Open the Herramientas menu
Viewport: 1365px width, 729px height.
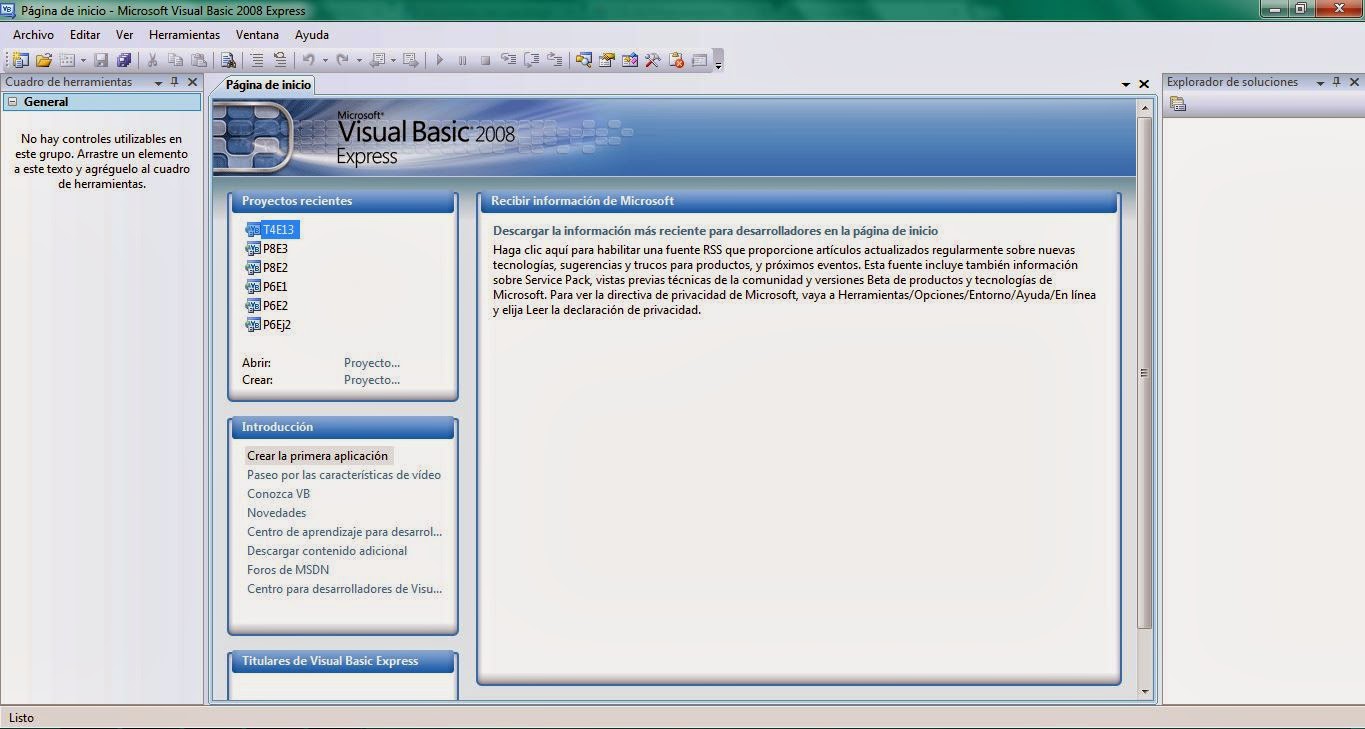(184, 34)
